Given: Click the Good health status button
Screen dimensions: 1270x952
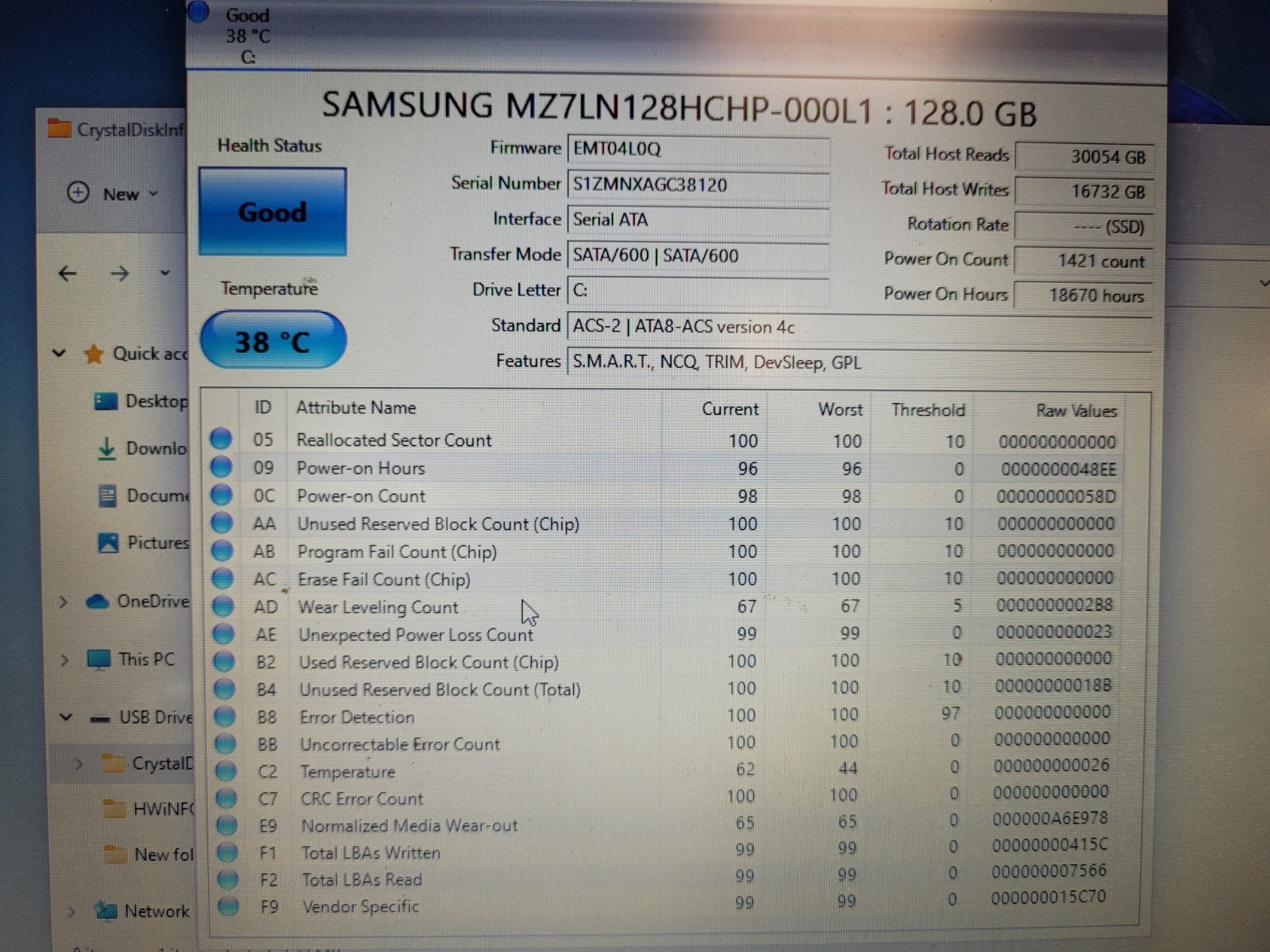Looking at the screenshot, I should pyautogui.click(x=272, y=212).
